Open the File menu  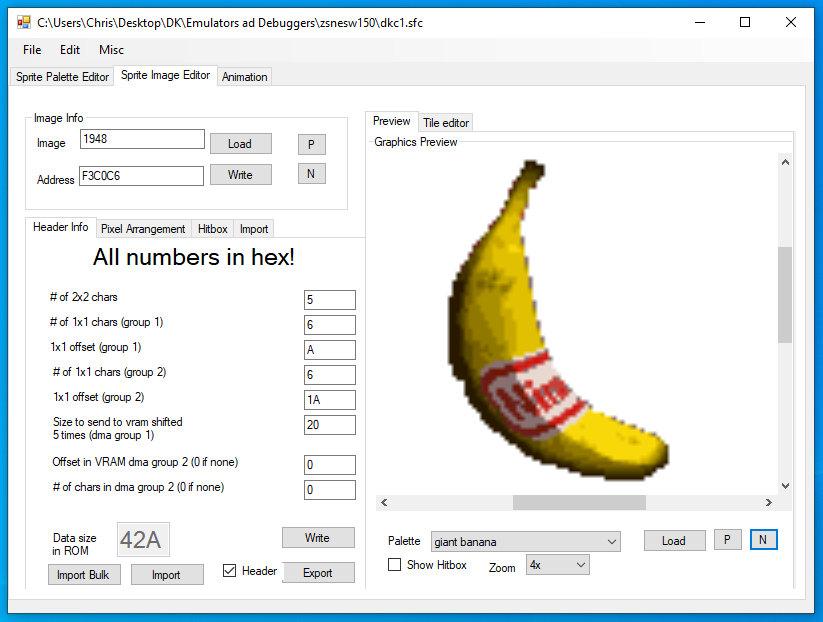click(x=32, y=50)
